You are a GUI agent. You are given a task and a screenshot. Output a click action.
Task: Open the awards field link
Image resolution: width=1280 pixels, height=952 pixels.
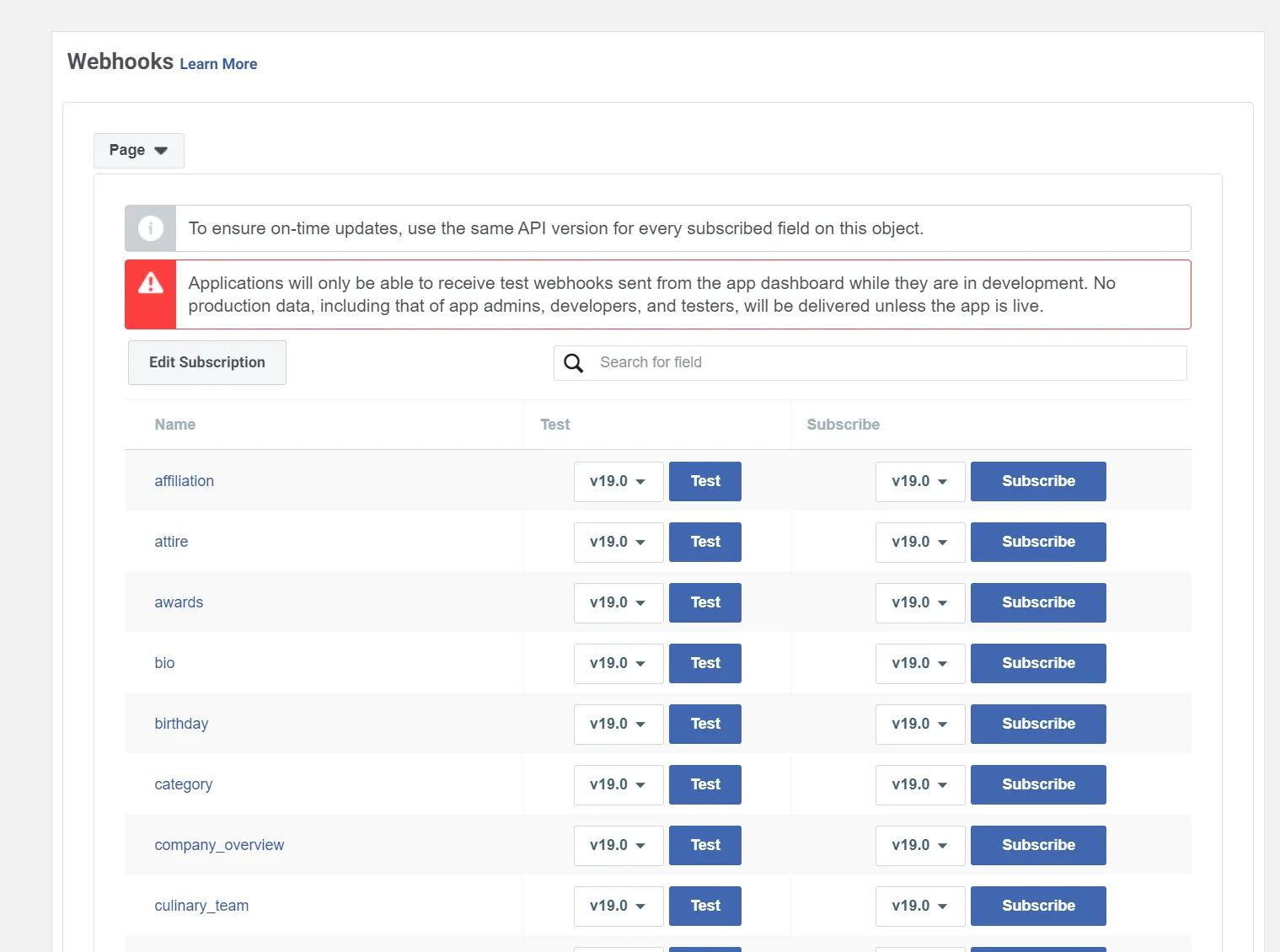(179, 602)
